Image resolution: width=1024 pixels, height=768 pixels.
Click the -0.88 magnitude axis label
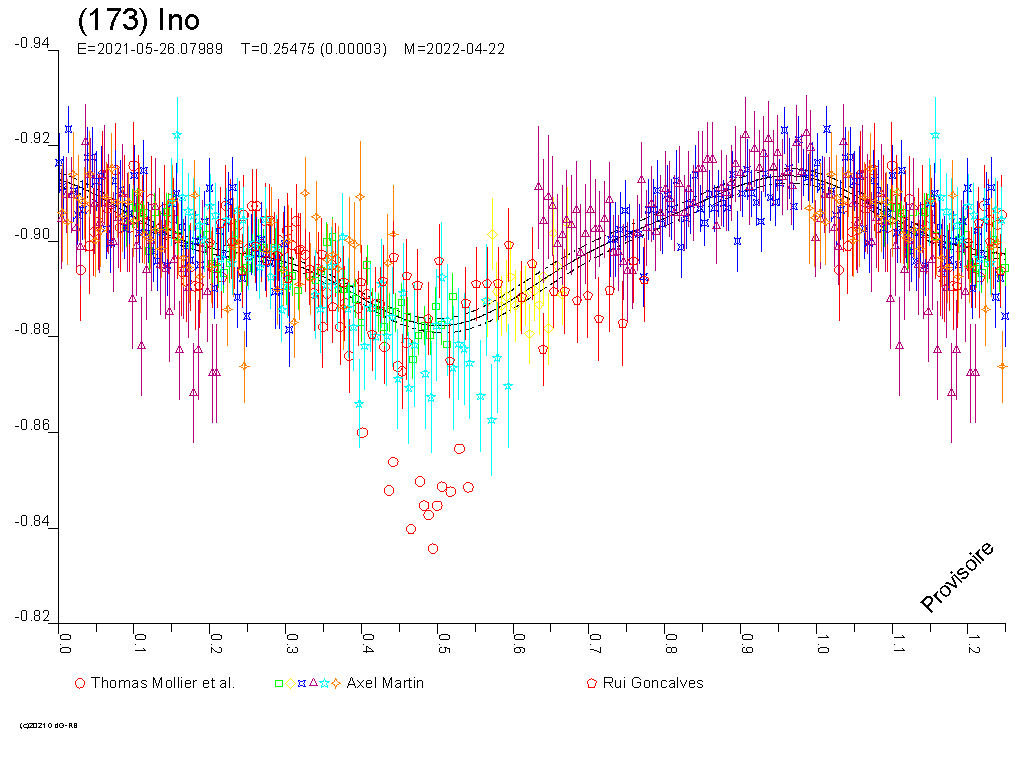tap(33, 331)
